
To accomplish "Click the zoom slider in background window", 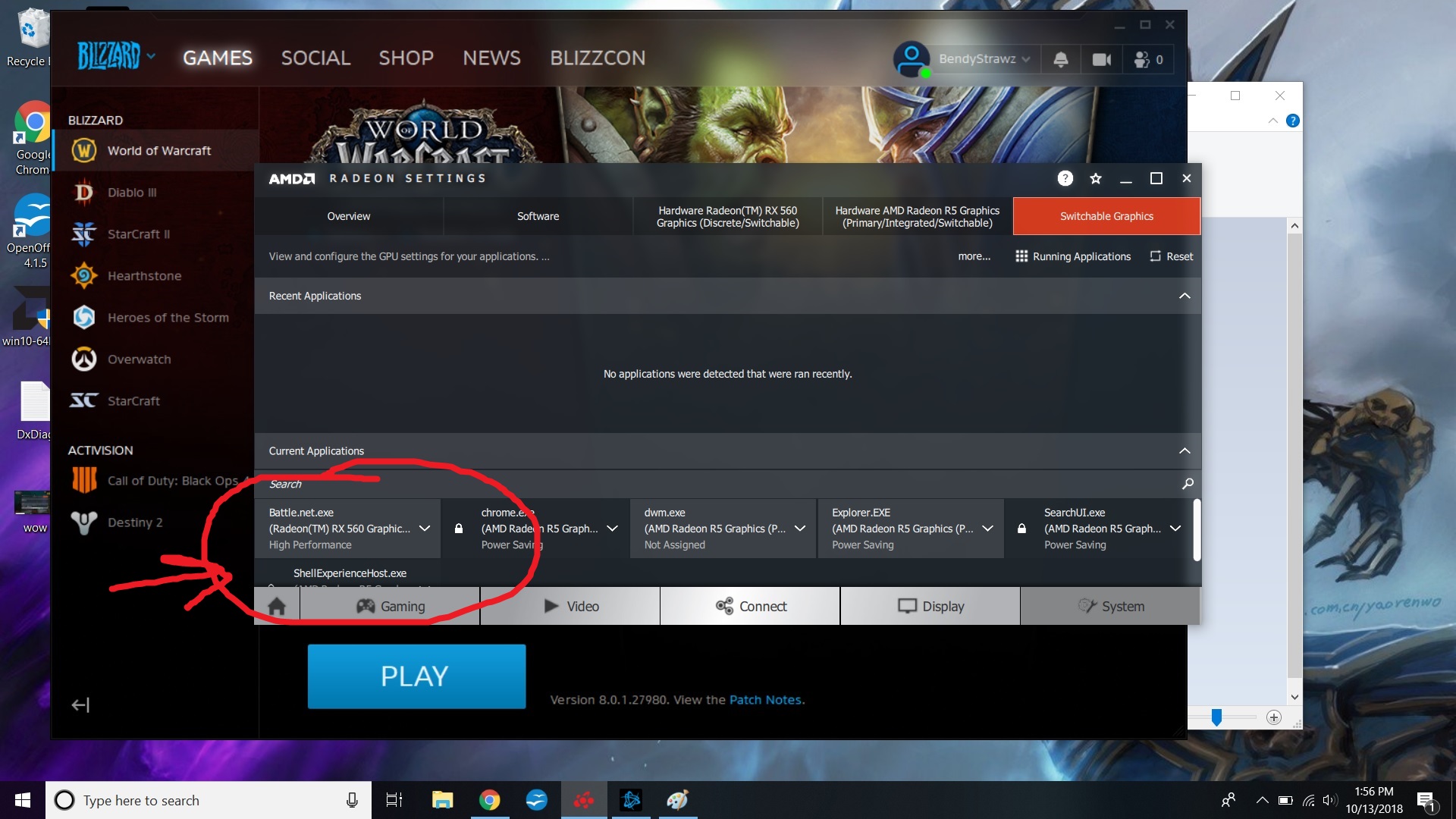I will pyautogui.click(x=1216, y=717).
